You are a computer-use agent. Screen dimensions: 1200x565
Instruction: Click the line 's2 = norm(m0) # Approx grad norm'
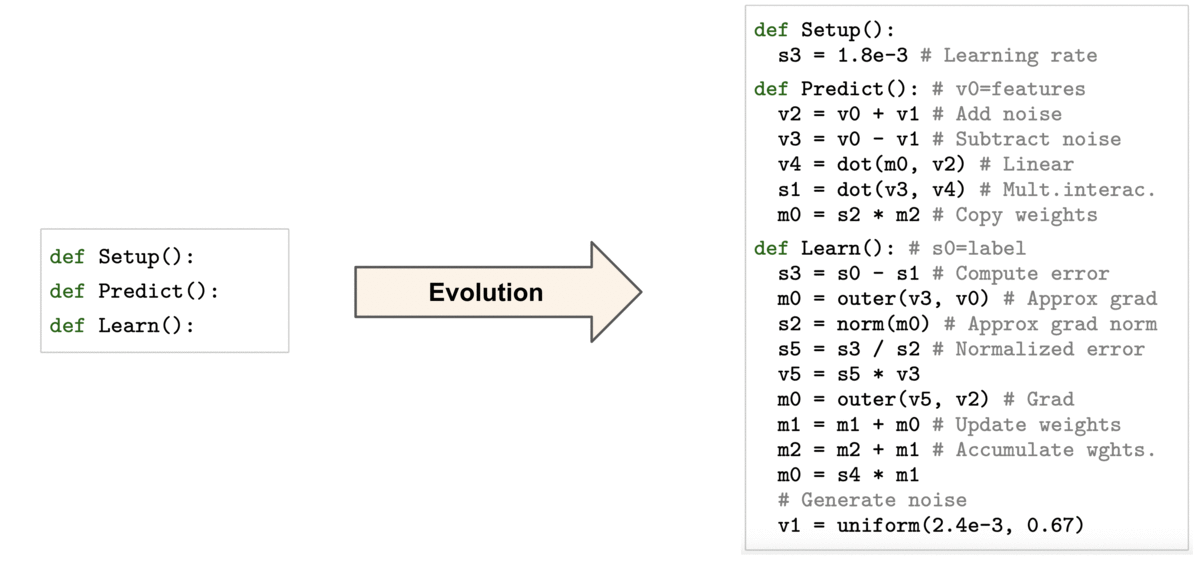point(967,323)
